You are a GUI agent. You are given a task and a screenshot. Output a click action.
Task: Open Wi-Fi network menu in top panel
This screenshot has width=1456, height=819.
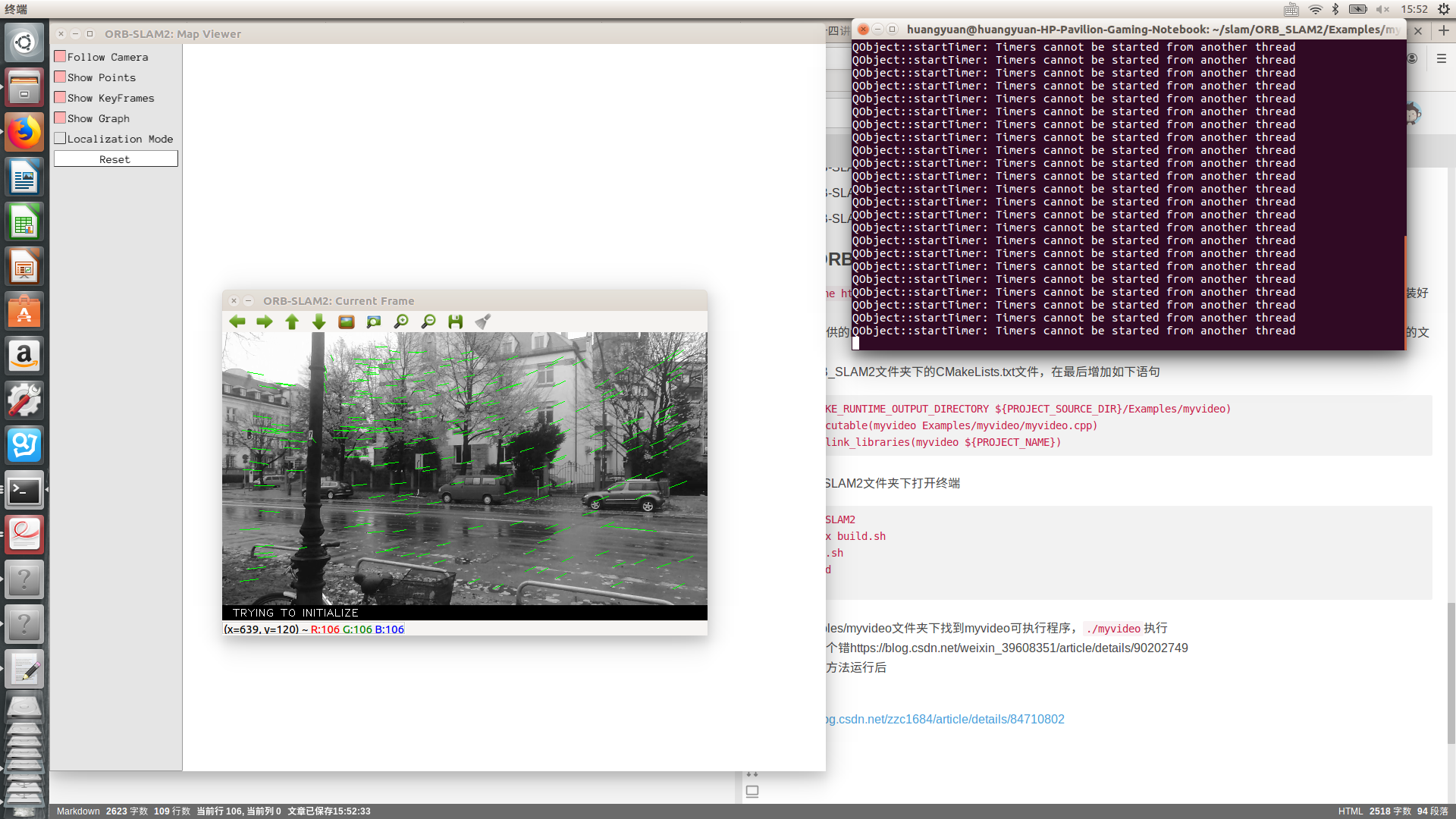1316,9
